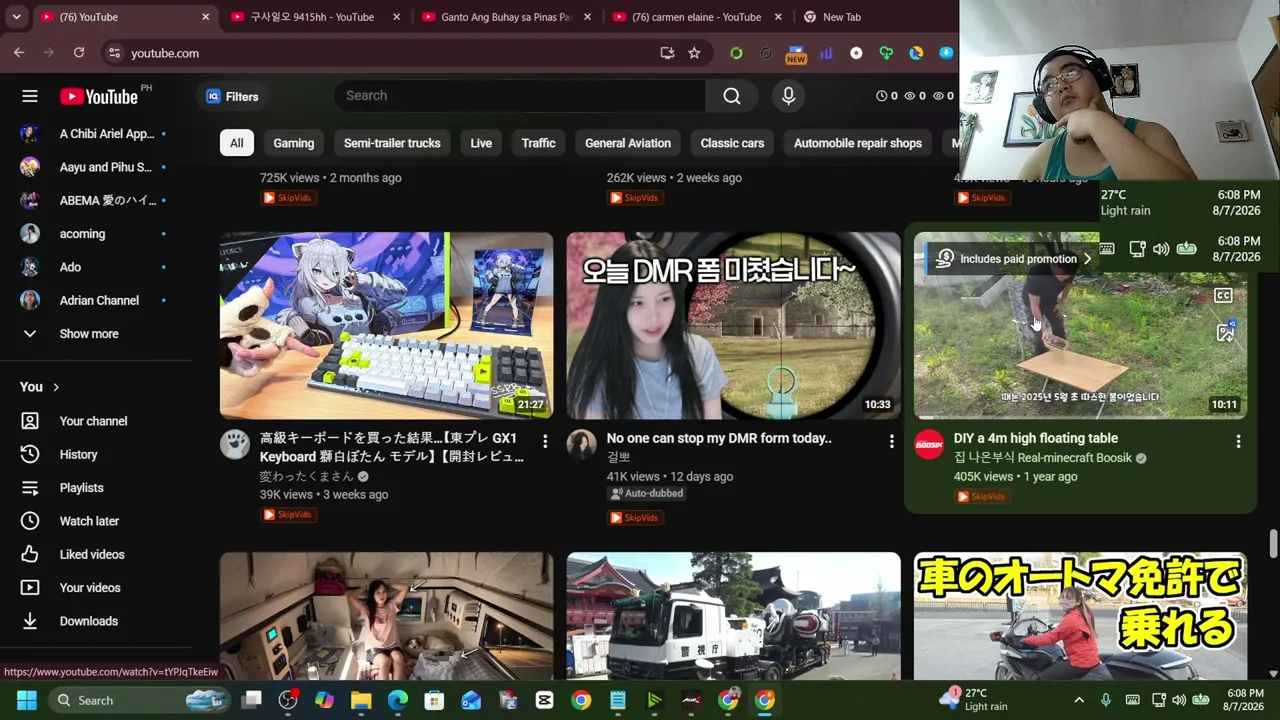
Task: Show hidden system tray icons
Action: coord(1078,700)
